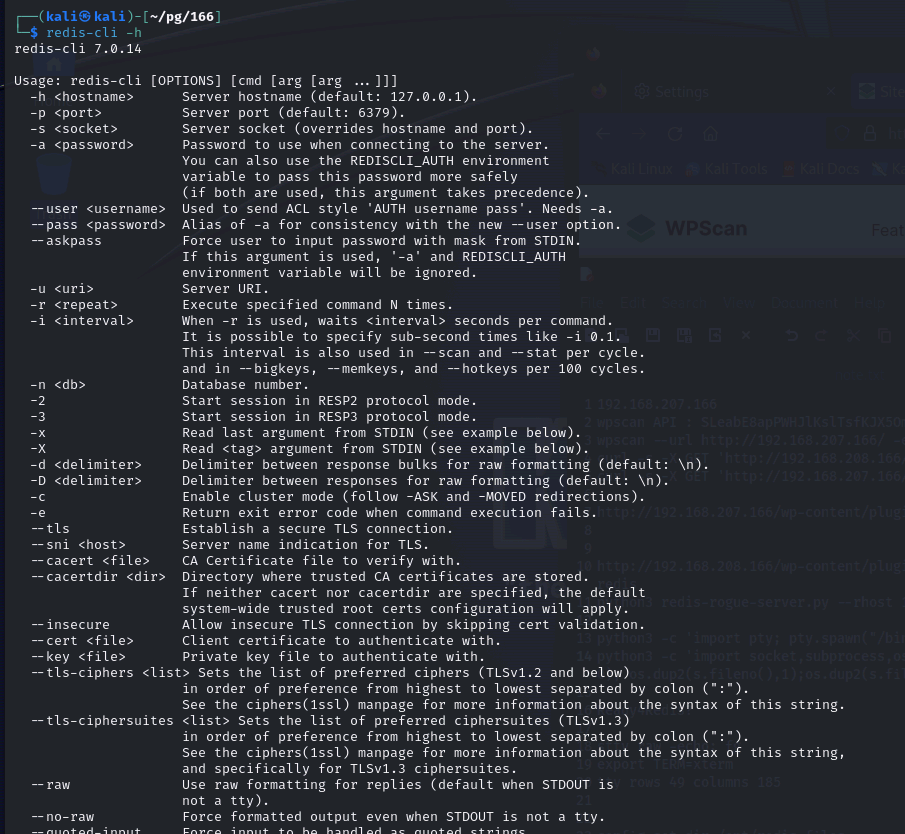
Task: Click the '--pass <password>' option text
Action: point(98,225)
